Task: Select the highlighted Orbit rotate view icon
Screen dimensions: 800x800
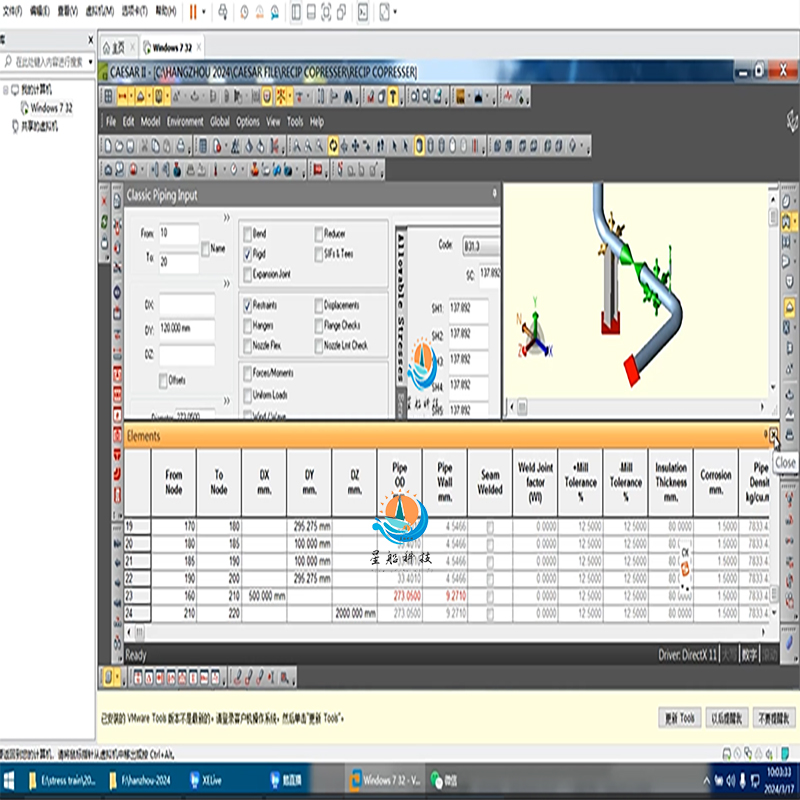Action: pos(333,146)
